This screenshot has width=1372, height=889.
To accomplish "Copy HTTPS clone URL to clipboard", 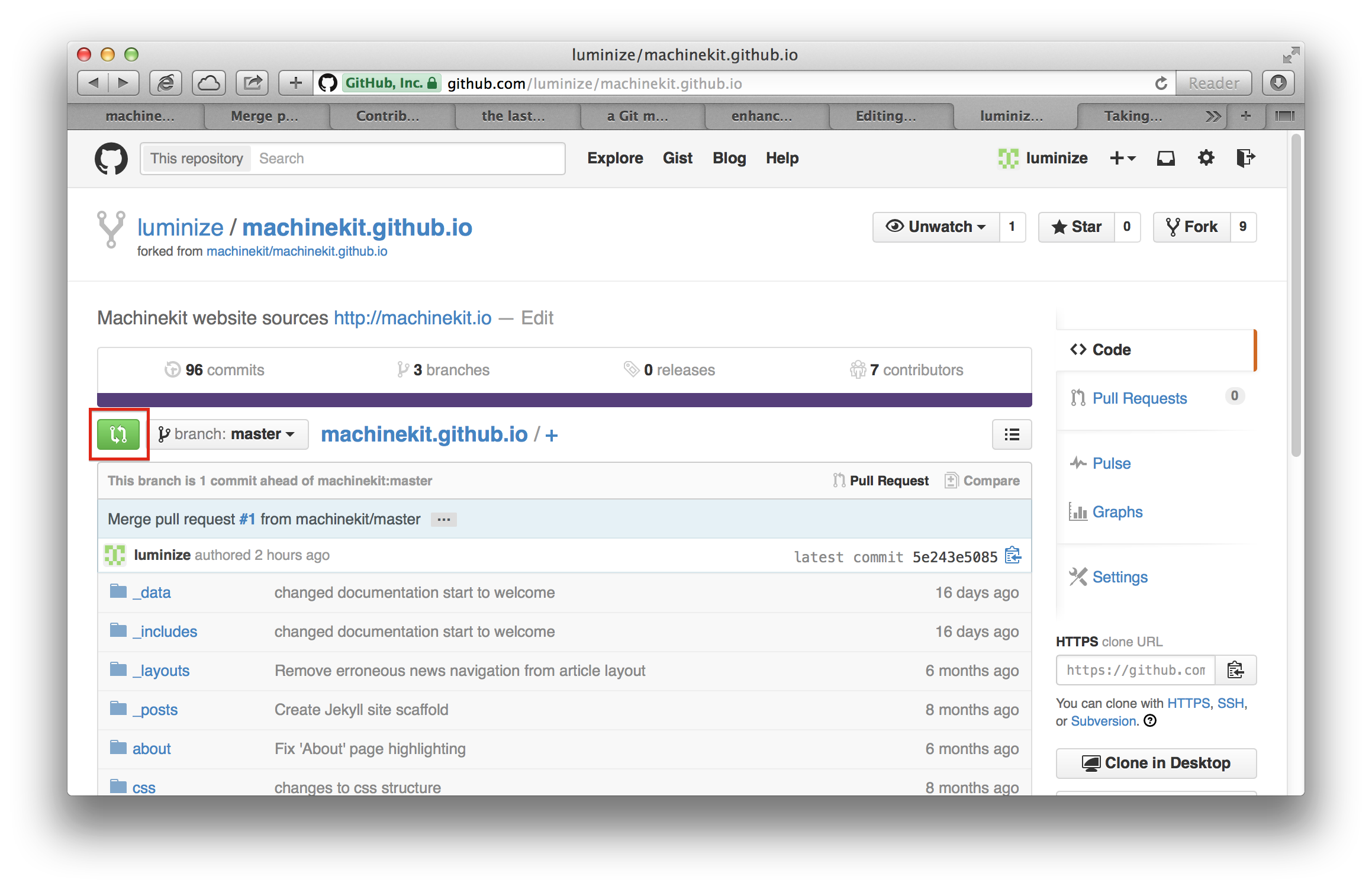I will [x=1235, y=670].
